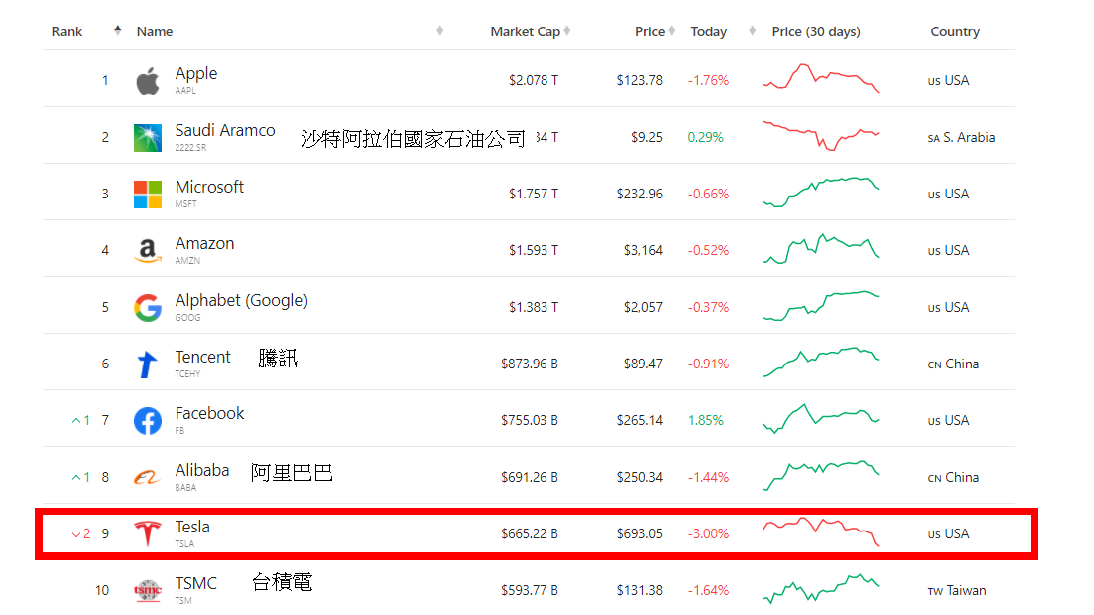Sort by Price column arrows
This screenshot has height=615, width=1094.
(x=671, y=30)
